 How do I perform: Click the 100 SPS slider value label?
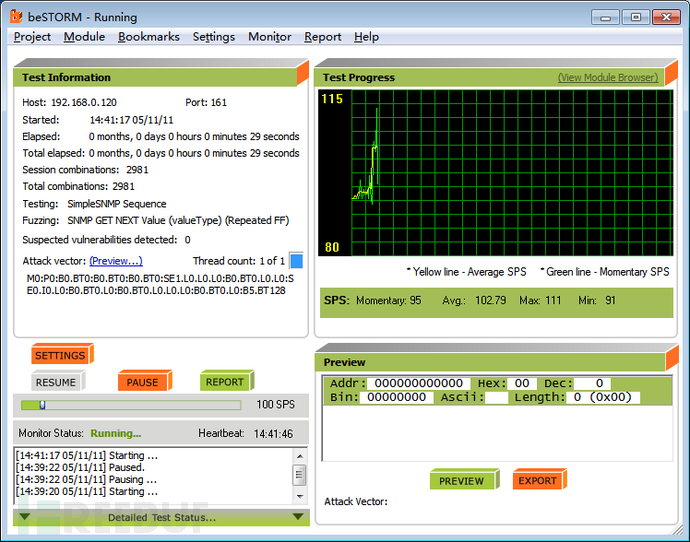coord(275,404)
